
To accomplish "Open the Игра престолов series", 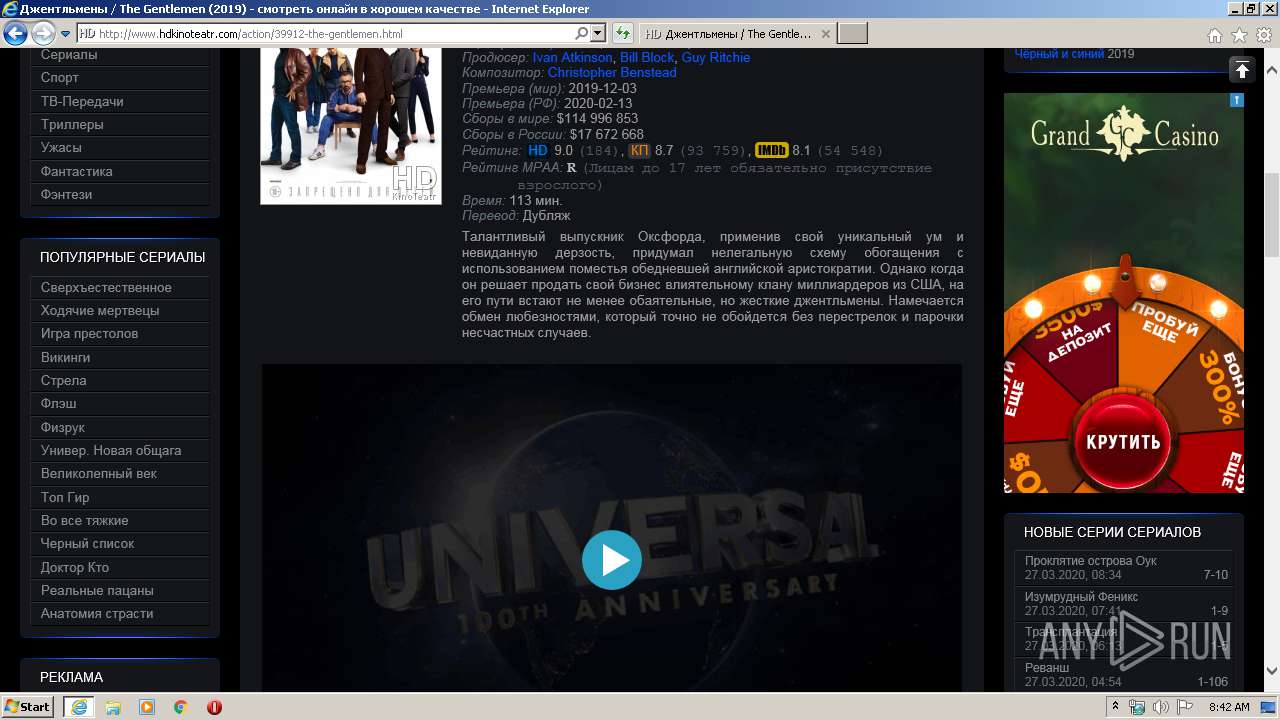I will pyautogui.click(x=120, y=334).
